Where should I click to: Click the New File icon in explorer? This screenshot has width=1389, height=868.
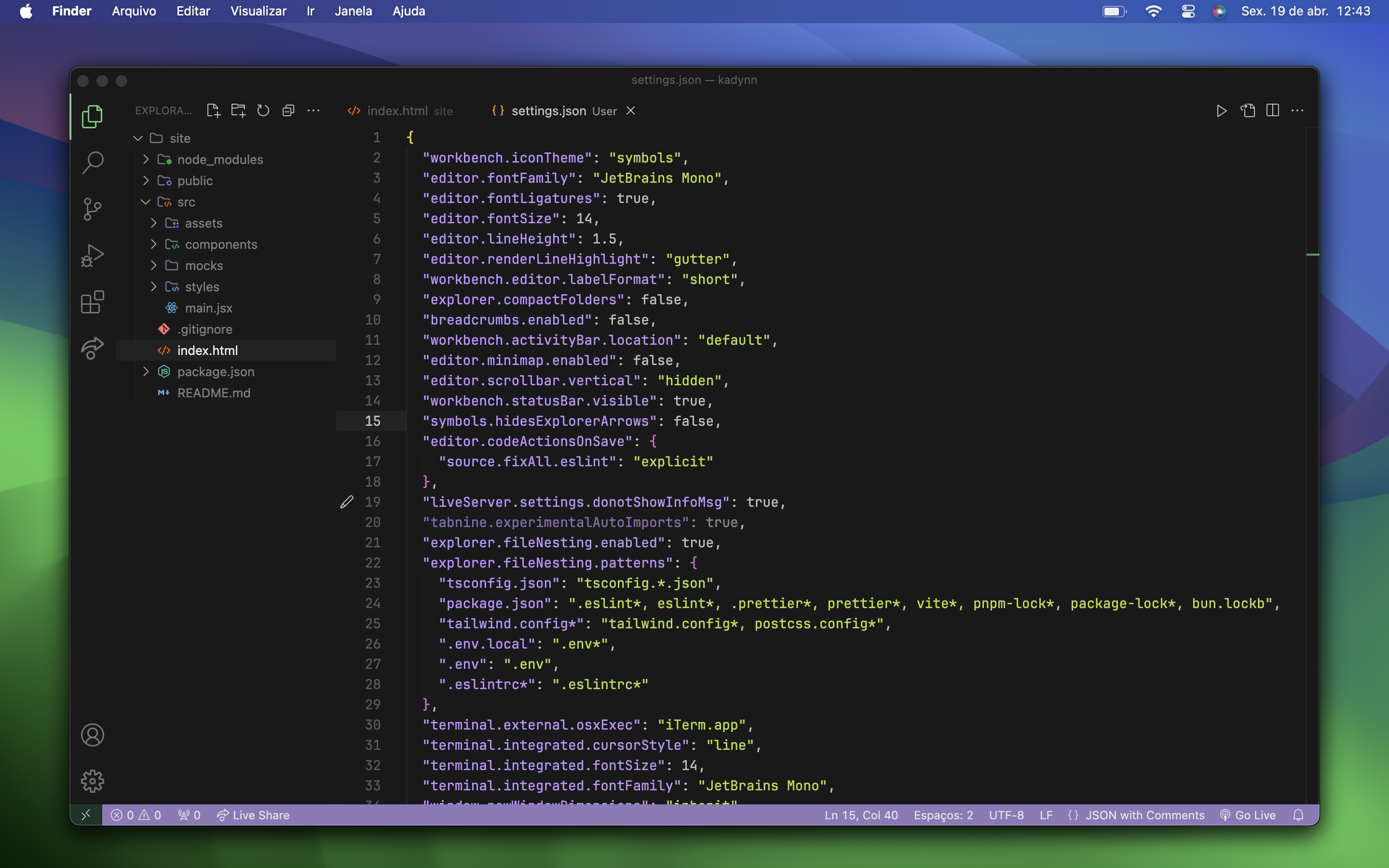pos(214,111)
